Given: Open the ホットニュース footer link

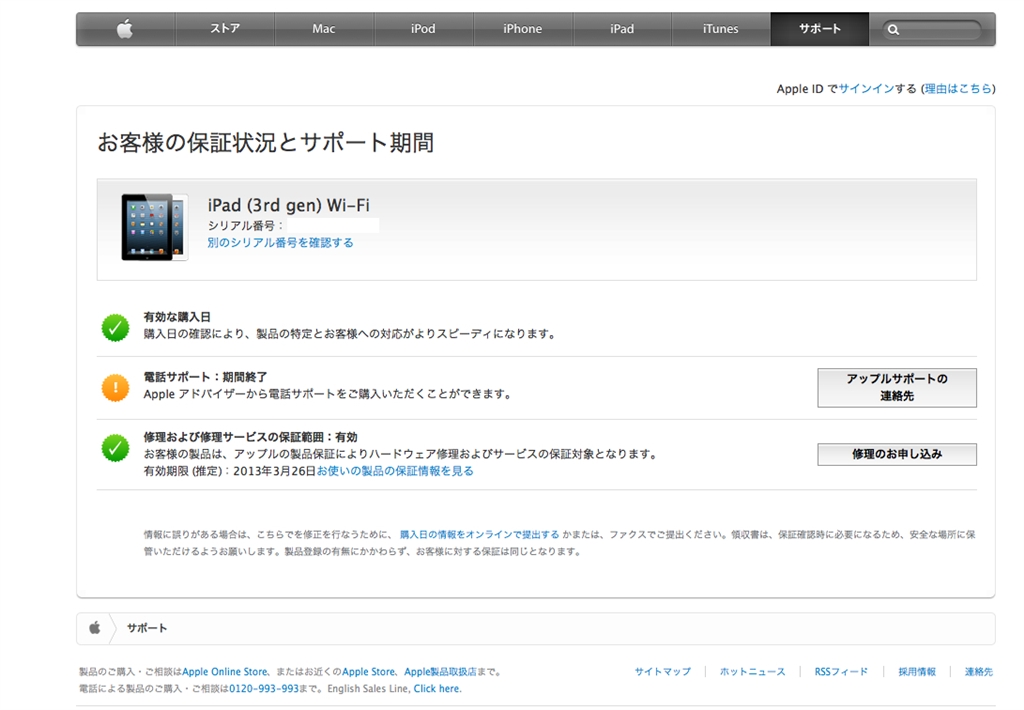Looking at the screenshot, I should tap(752, 671).
